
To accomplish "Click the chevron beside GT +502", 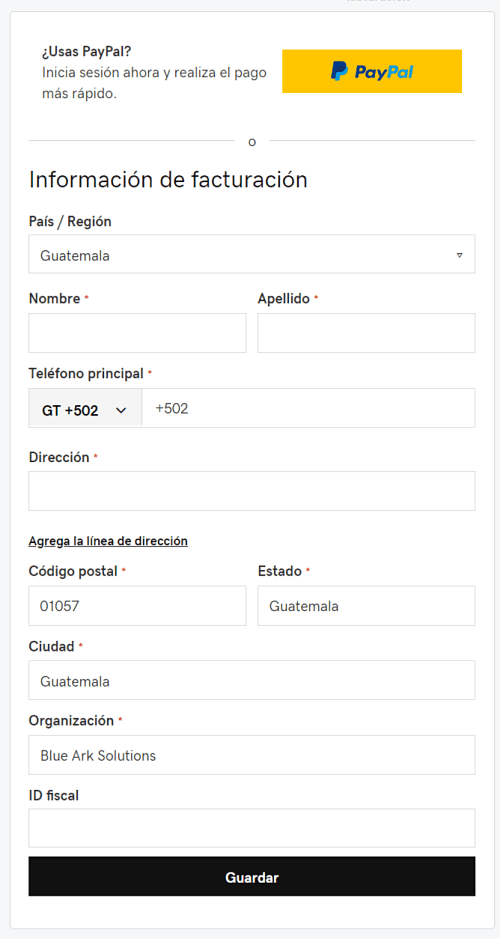I will pyautogui.click(x=121, y=410).
